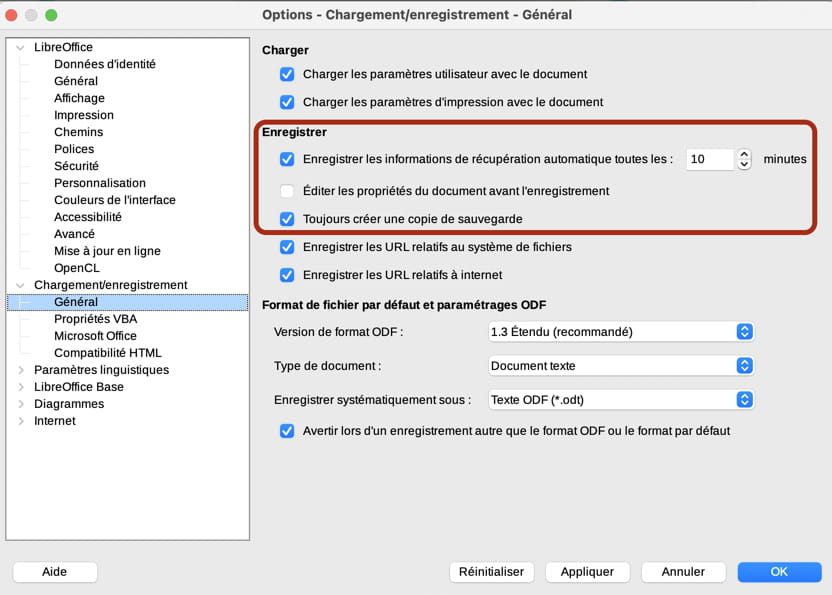Increase the autosave minutes with up arrow
This screenshot has height=595, width=832.
coord(744,154)
